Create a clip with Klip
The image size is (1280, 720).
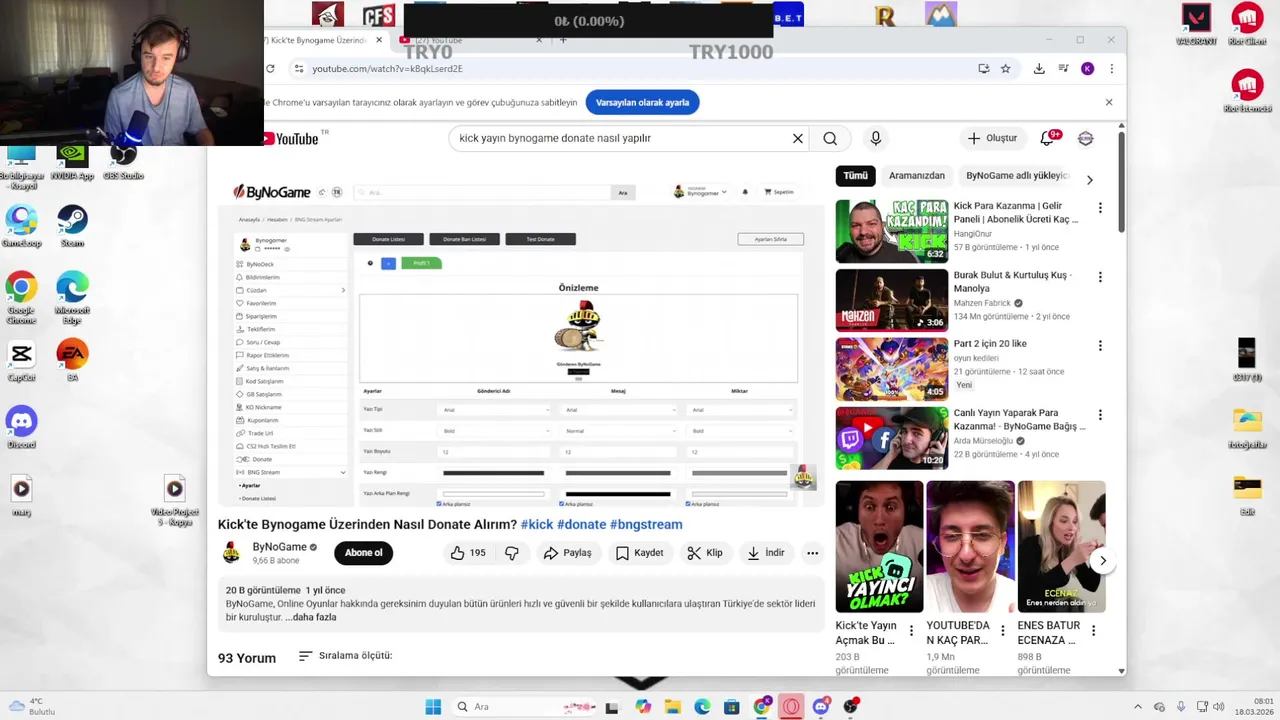coord(705,553)
